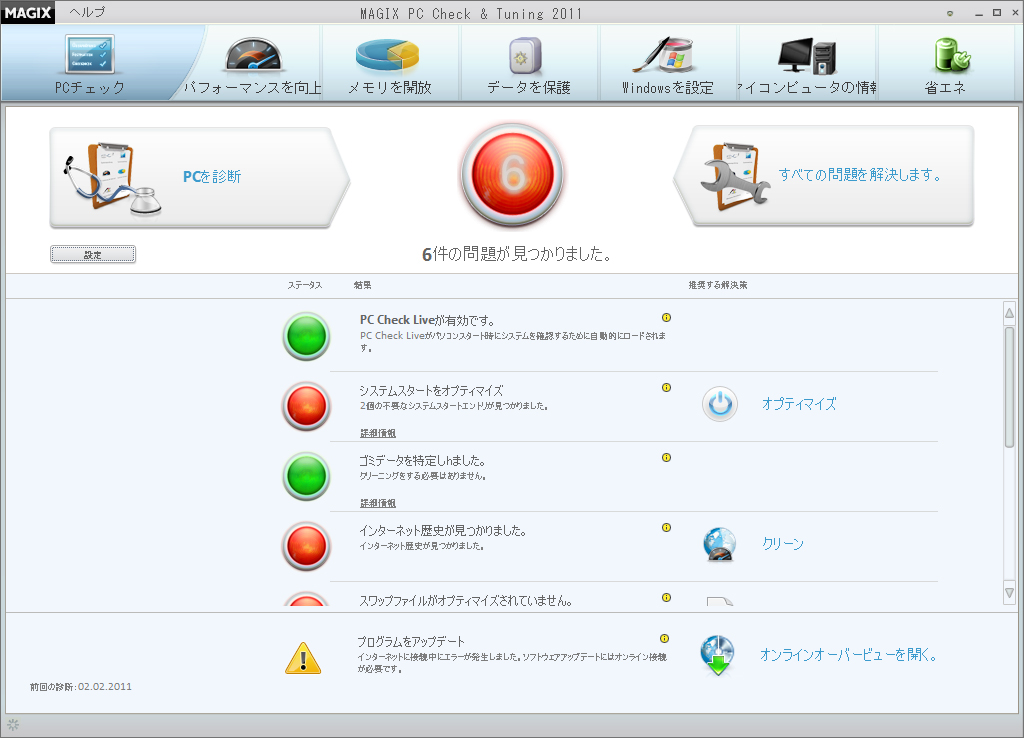Click info icon for プログラムをアップデート

[664, 638]
